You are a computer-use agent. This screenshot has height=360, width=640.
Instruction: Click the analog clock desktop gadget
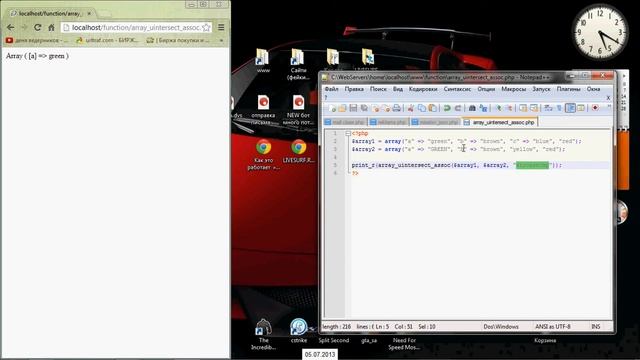click(600, 32)
